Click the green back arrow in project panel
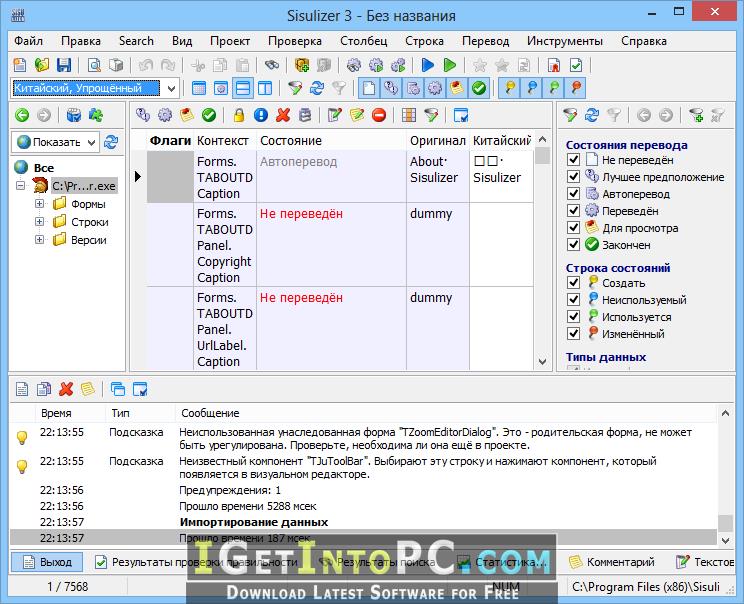Screen dimensions: 744x604 (22, 115)
